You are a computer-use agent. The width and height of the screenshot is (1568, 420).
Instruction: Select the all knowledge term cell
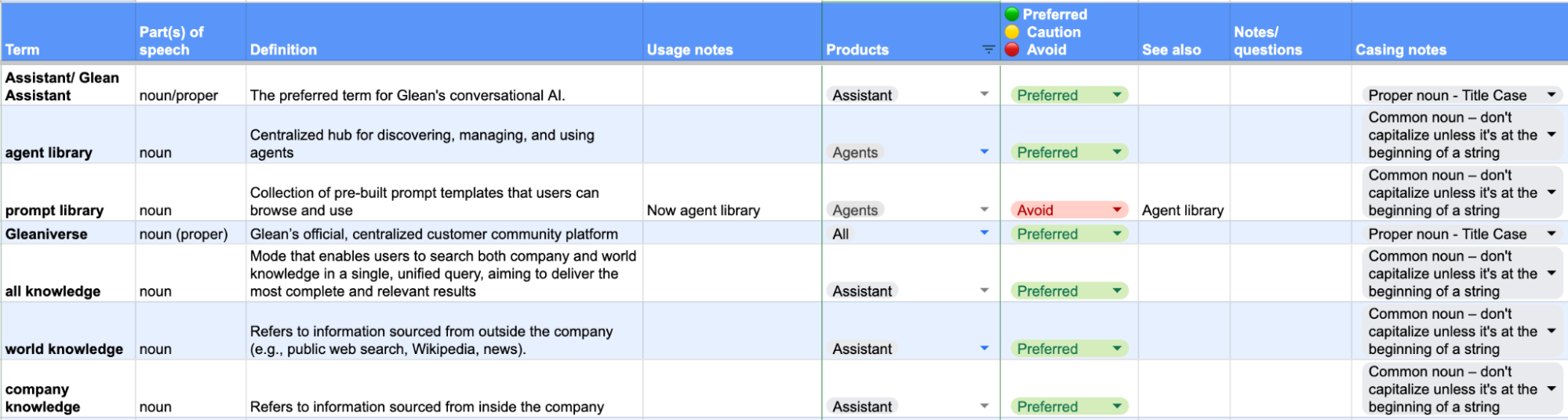tap(67, 273)
